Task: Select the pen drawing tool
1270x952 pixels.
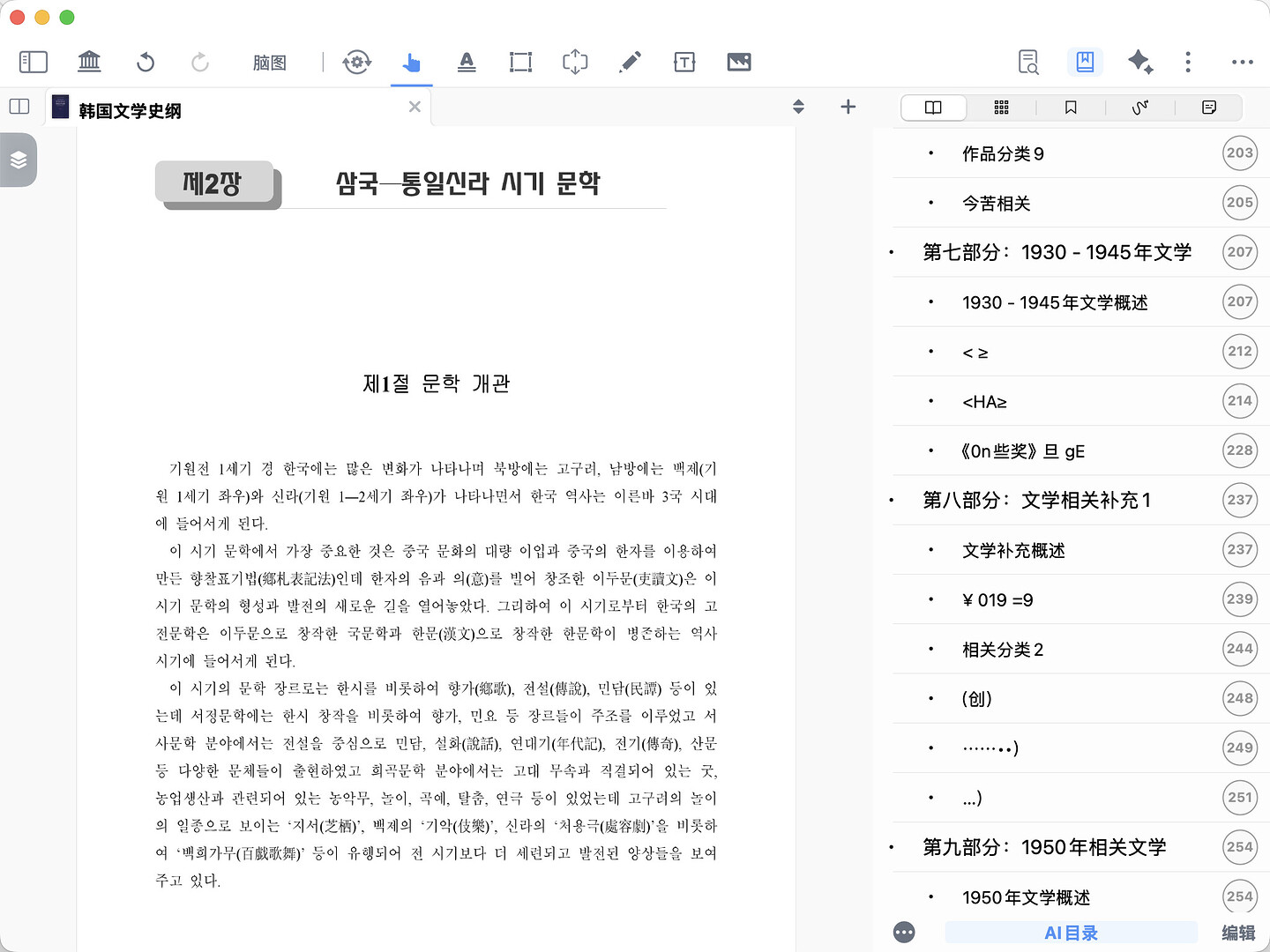Action: [x=630, y=62]
